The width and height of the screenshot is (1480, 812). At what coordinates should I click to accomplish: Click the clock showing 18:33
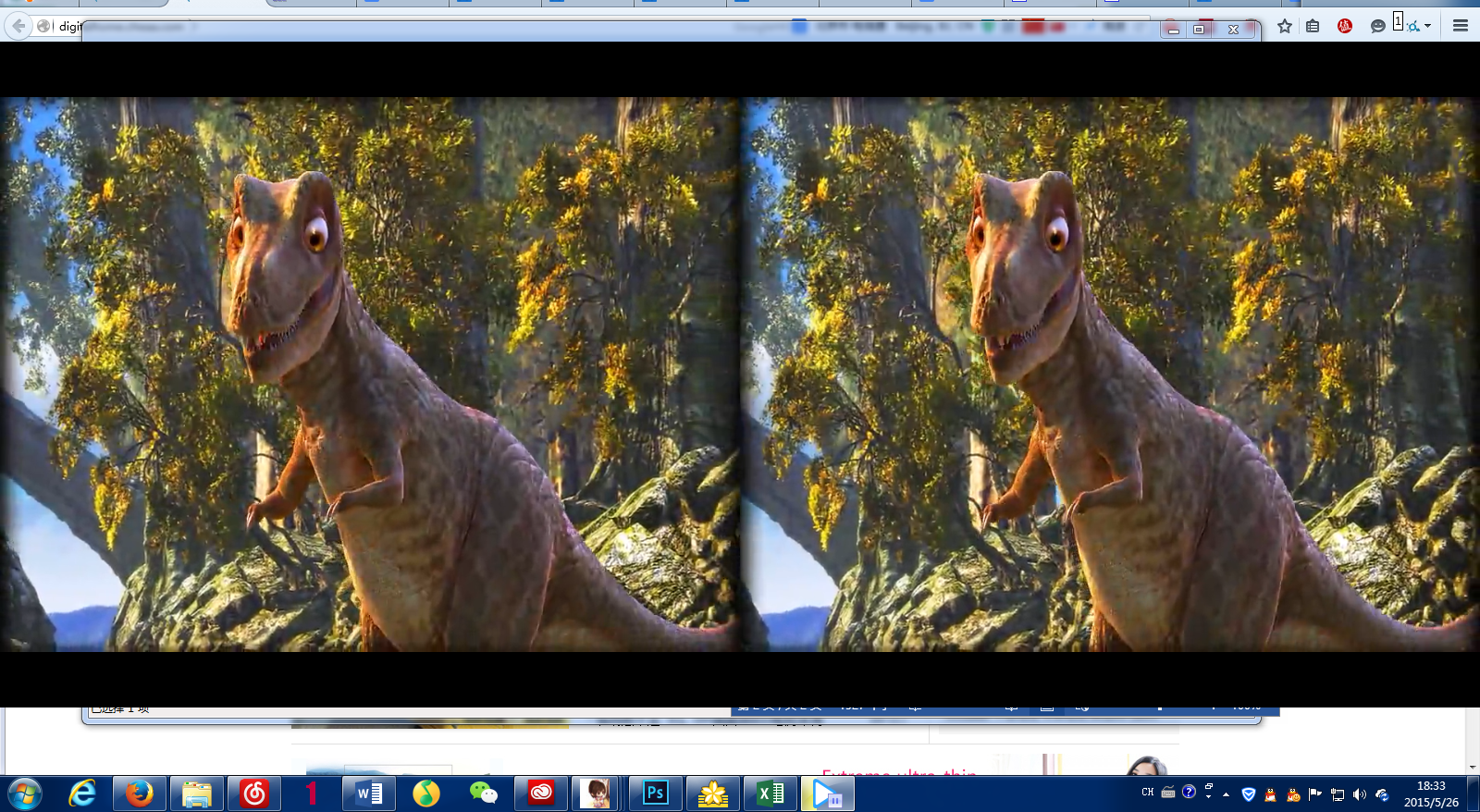(x=1431, y=794)
